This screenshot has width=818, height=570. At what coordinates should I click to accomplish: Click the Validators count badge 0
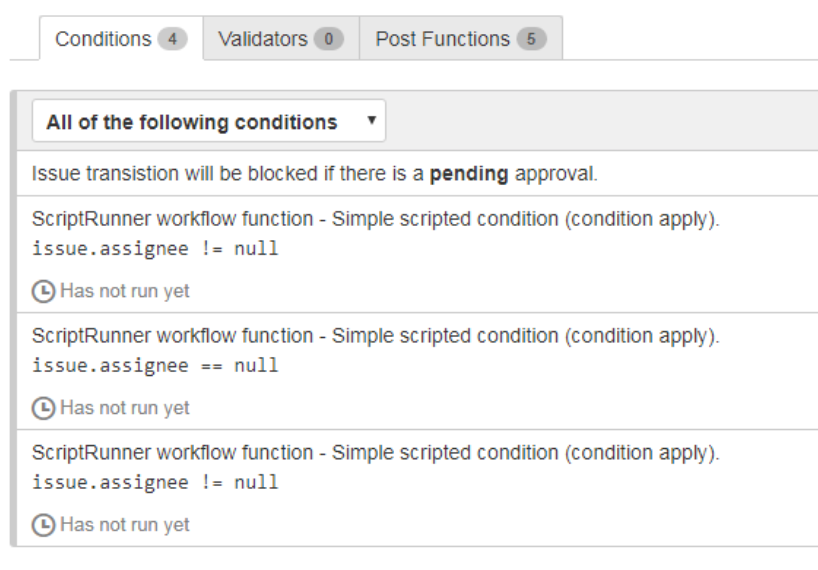point(329,39)
